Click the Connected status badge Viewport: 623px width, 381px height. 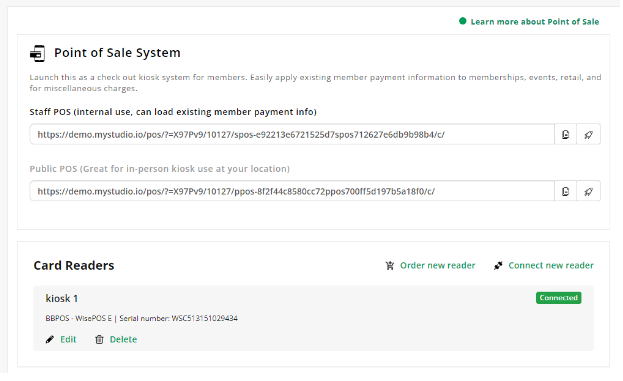(x=558, y=298)
